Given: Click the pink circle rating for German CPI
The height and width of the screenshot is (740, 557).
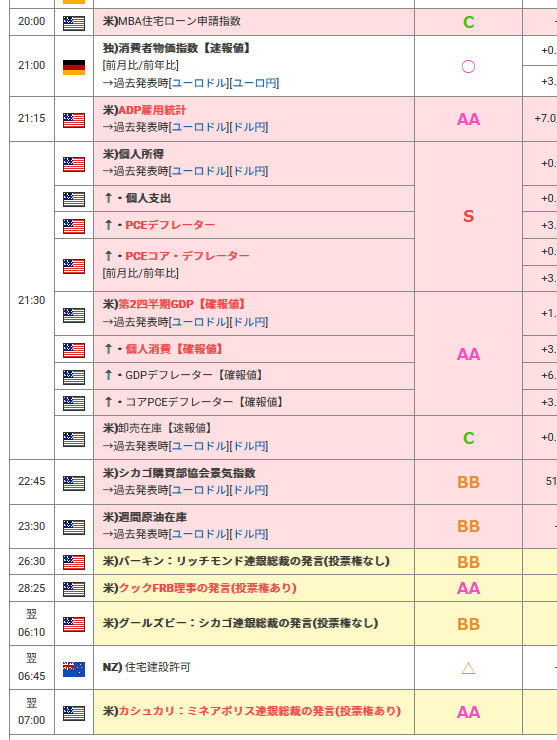Looking at the screenshot, I should 468,67.
